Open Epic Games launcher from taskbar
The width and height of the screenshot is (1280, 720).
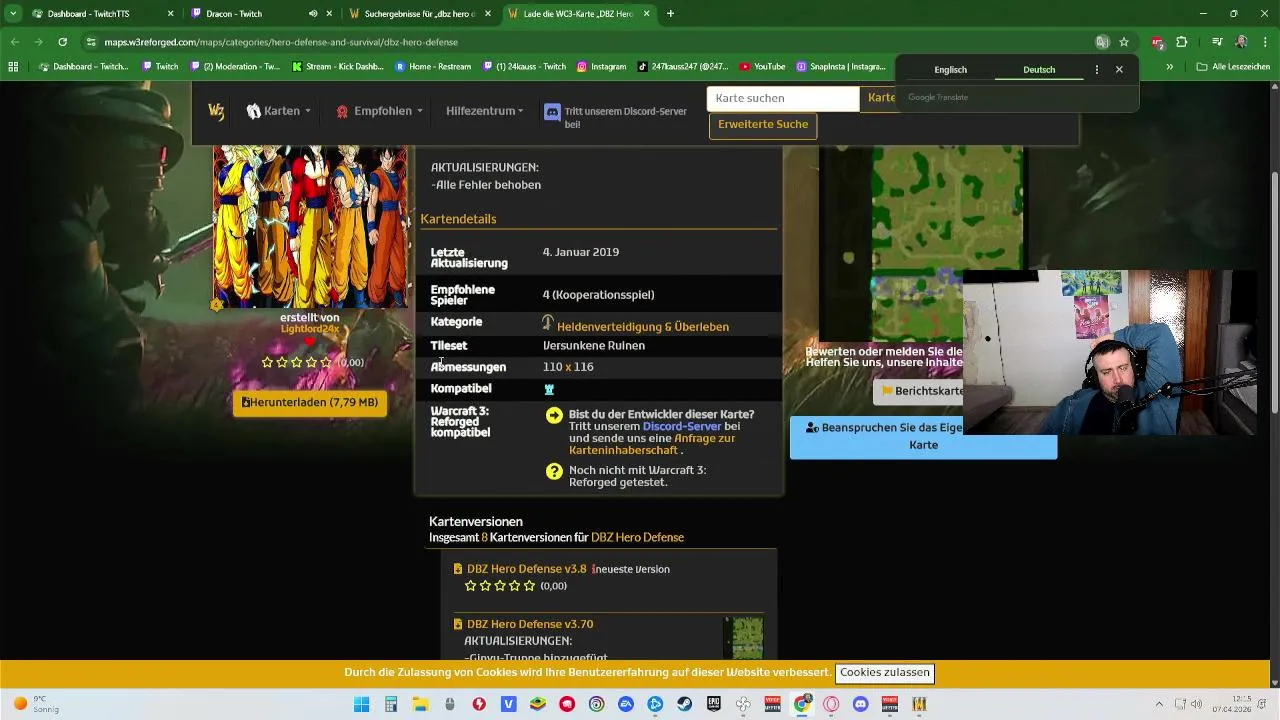713,704
